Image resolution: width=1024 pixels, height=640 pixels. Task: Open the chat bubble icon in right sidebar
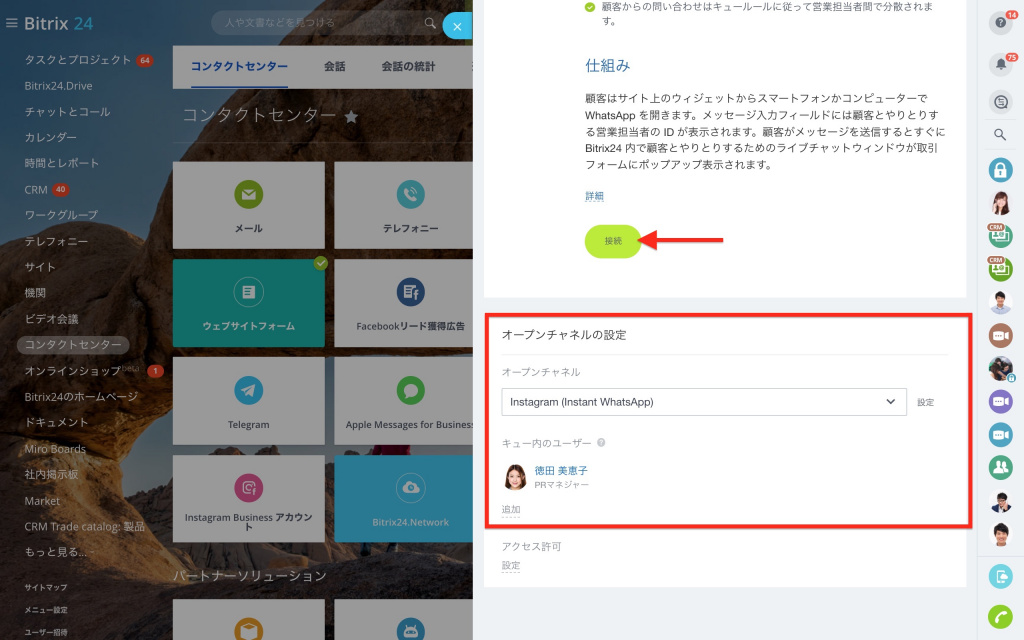1000,102
